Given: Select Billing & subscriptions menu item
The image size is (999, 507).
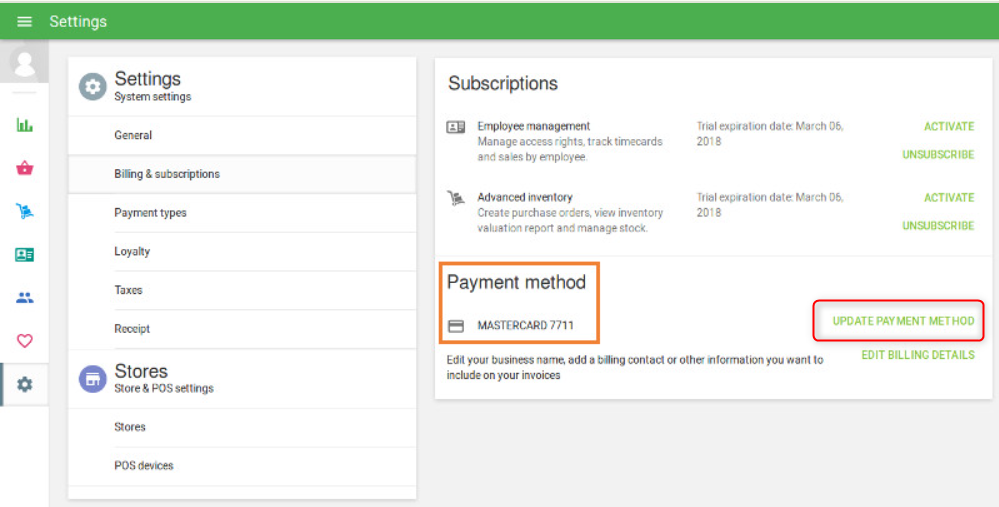Looking at the screenshot, I should tap(167, 174).
